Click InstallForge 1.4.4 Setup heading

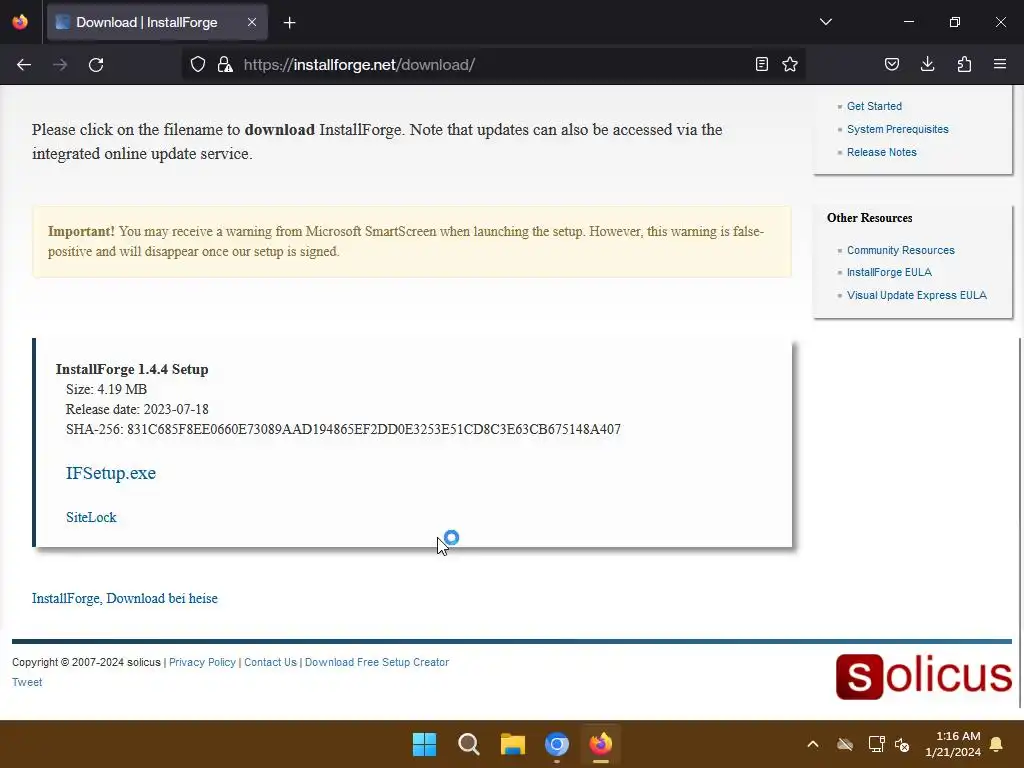(132, 369)
